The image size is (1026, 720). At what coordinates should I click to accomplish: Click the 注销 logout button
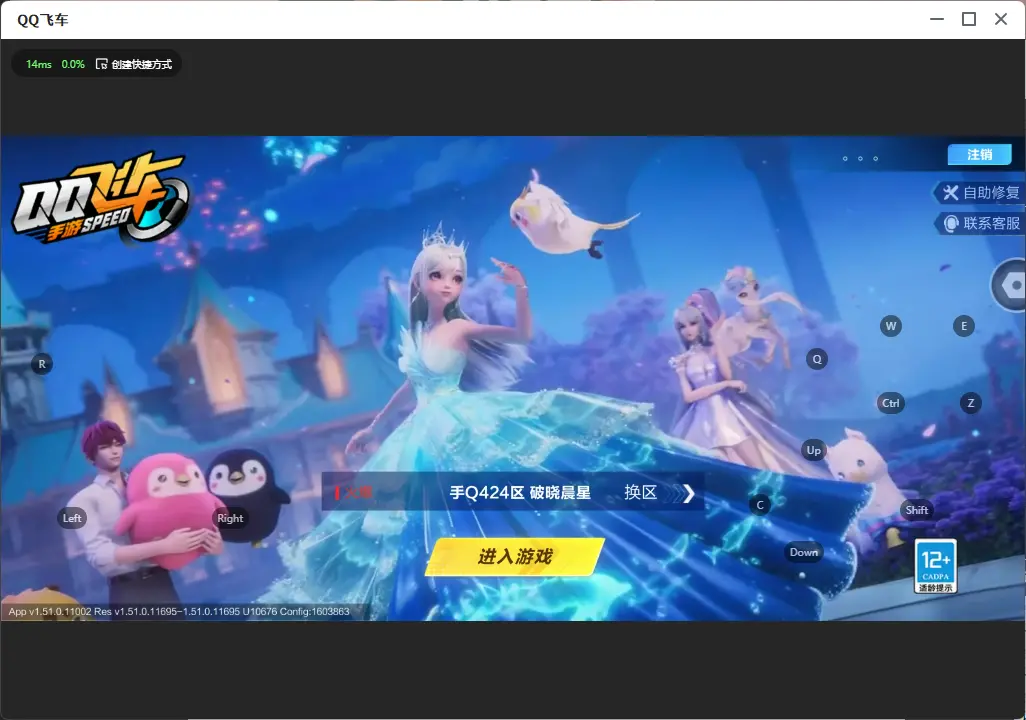pos(980,154)
